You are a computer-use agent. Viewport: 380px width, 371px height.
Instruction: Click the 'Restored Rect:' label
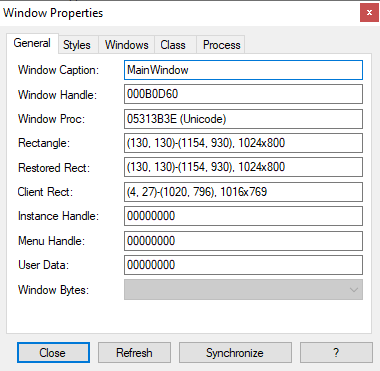click(x=54, y=167)
